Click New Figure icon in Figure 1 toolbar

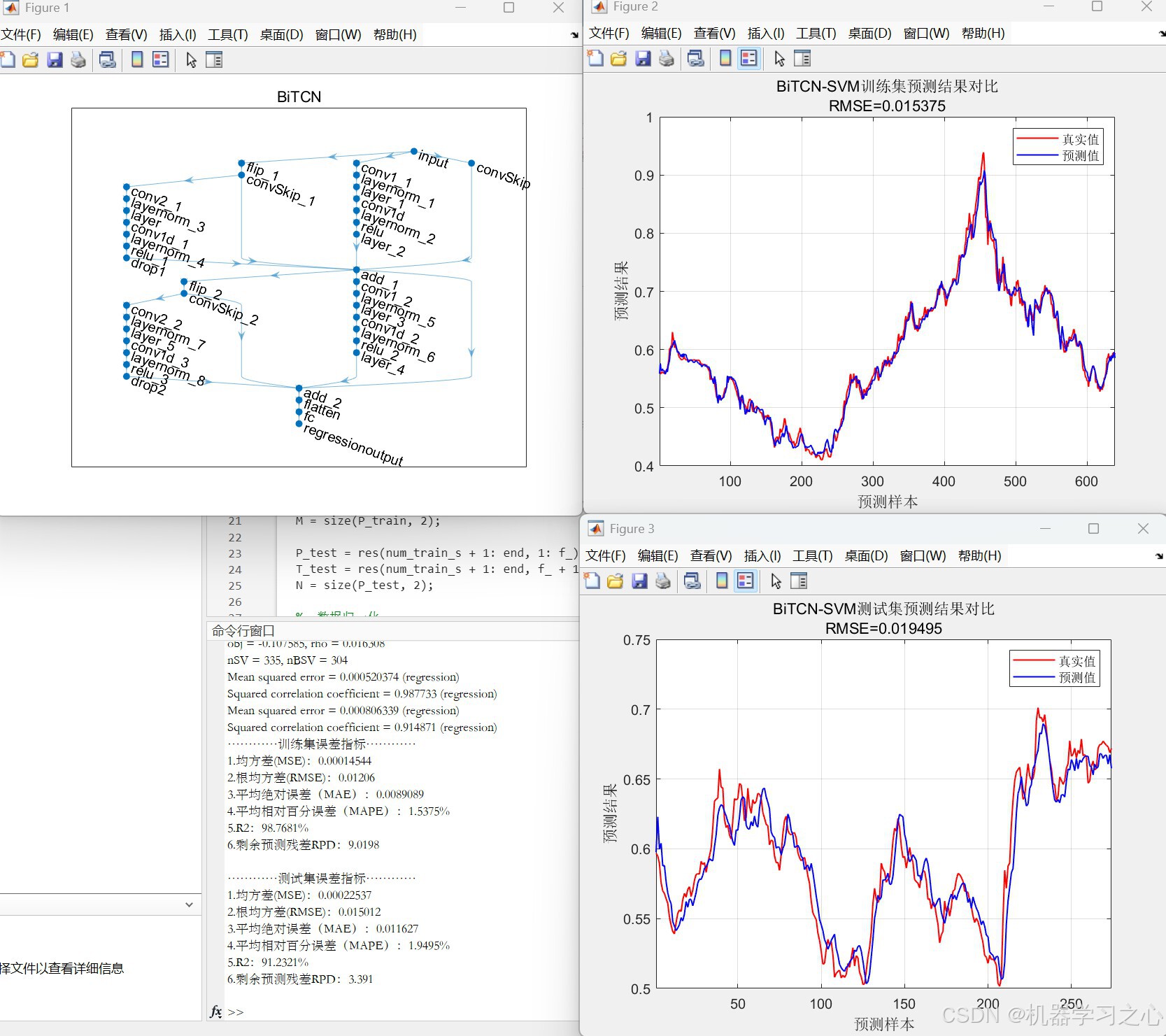(8, 60)
